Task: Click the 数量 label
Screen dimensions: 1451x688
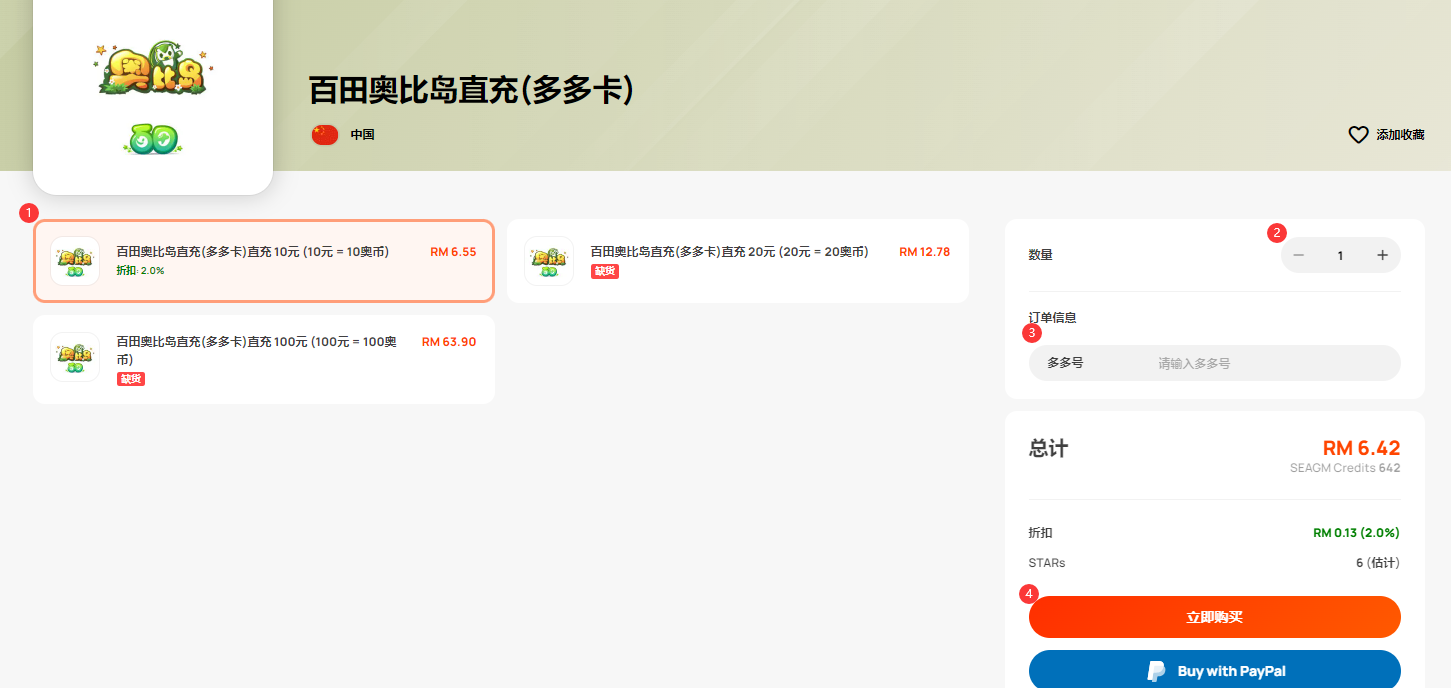Action: [1040, 255]
